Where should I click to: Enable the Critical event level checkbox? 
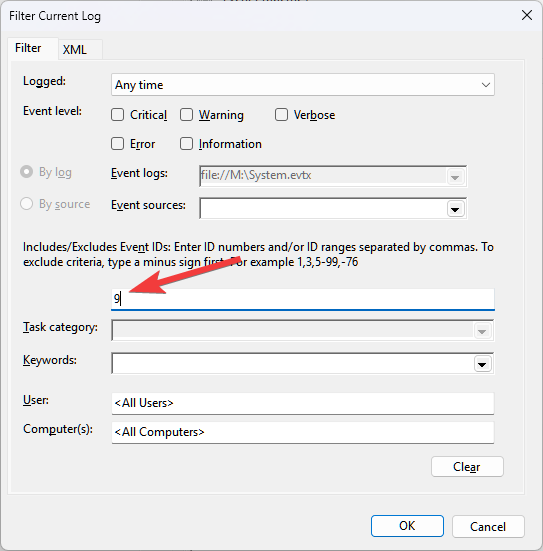[117, 115]
